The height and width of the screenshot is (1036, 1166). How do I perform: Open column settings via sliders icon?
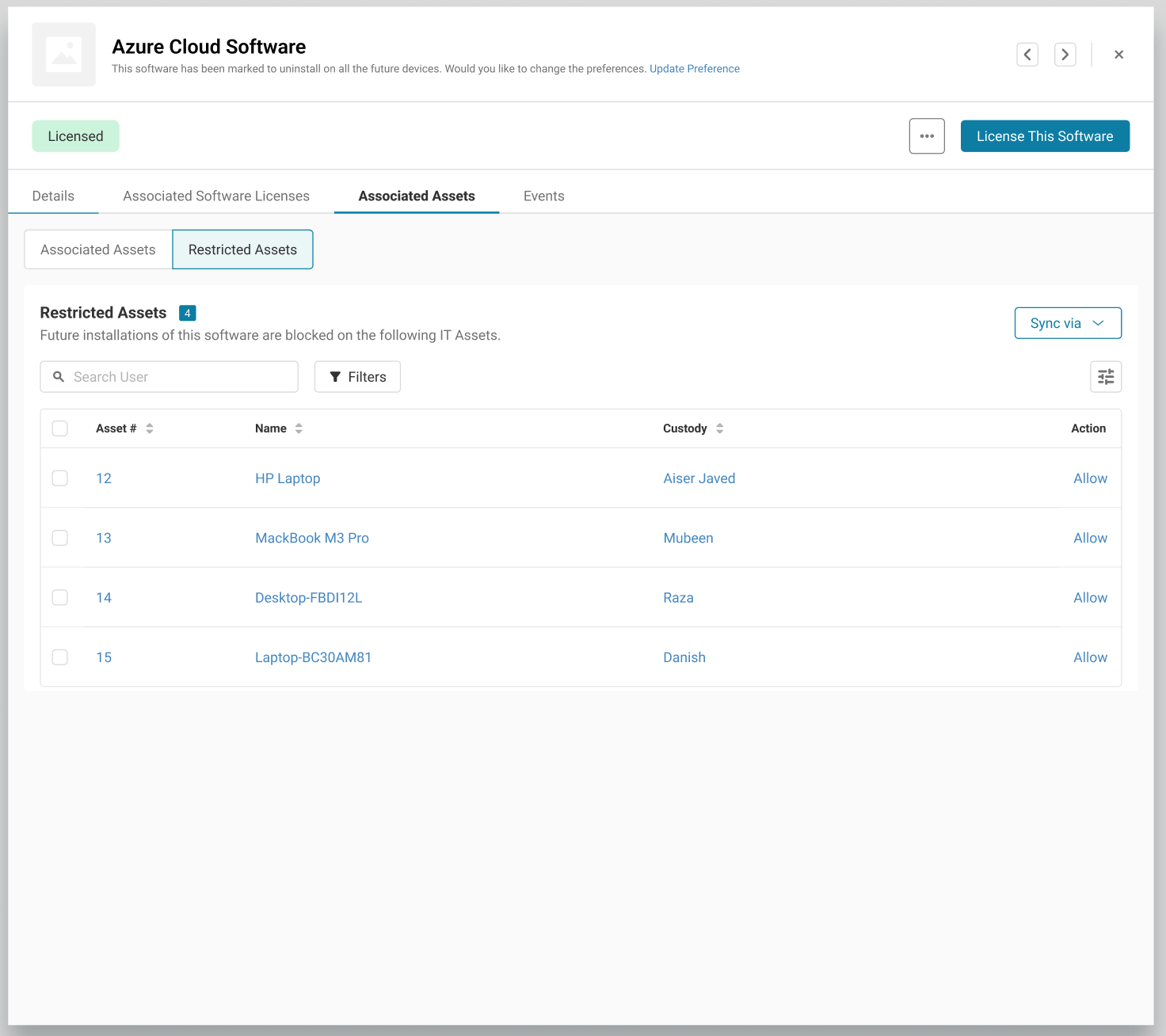pos(1106,377)
